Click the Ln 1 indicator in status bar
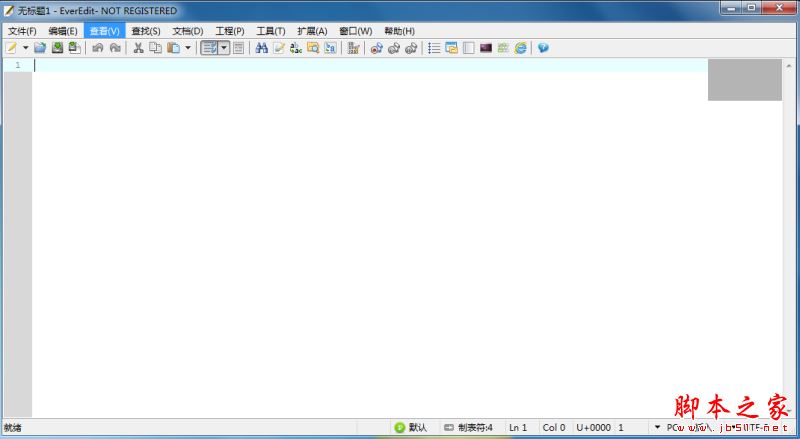Screen dimensions: 800x439 (x=518, y=428)
